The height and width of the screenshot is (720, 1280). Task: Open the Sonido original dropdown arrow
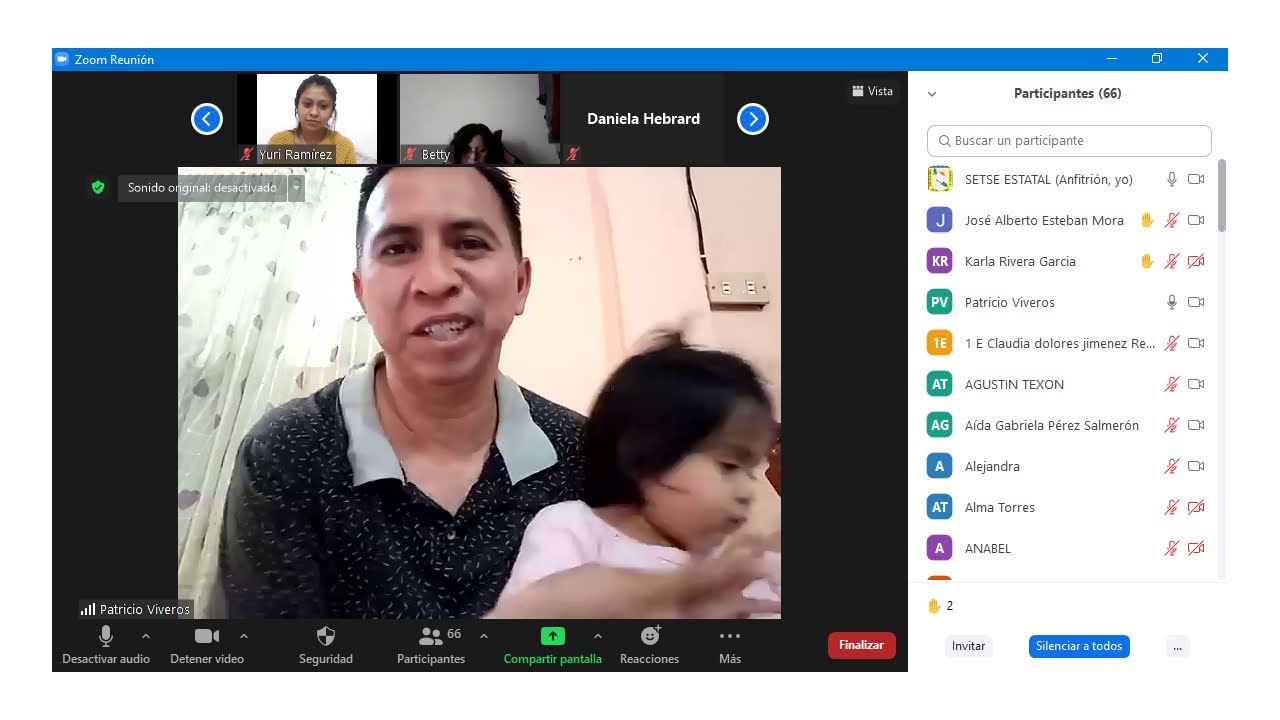click(x=296, y=188)
